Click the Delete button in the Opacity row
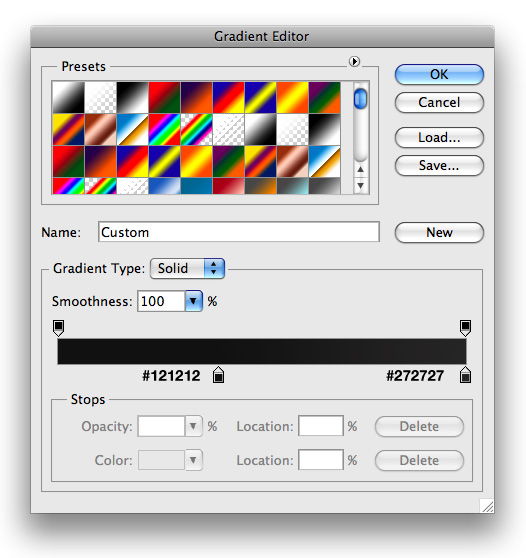 [x=419, y=426]
